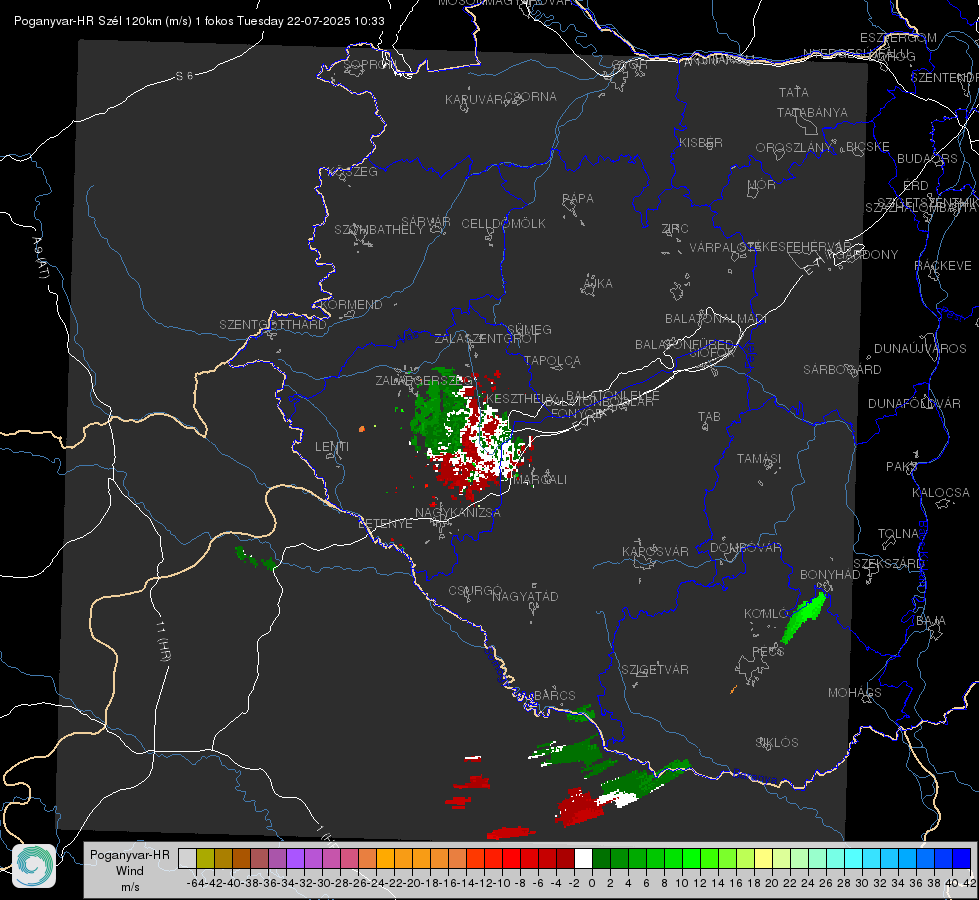Select the VARPALOTA label
The height and width of the screenshot is (900, 979).
[725, 247]
